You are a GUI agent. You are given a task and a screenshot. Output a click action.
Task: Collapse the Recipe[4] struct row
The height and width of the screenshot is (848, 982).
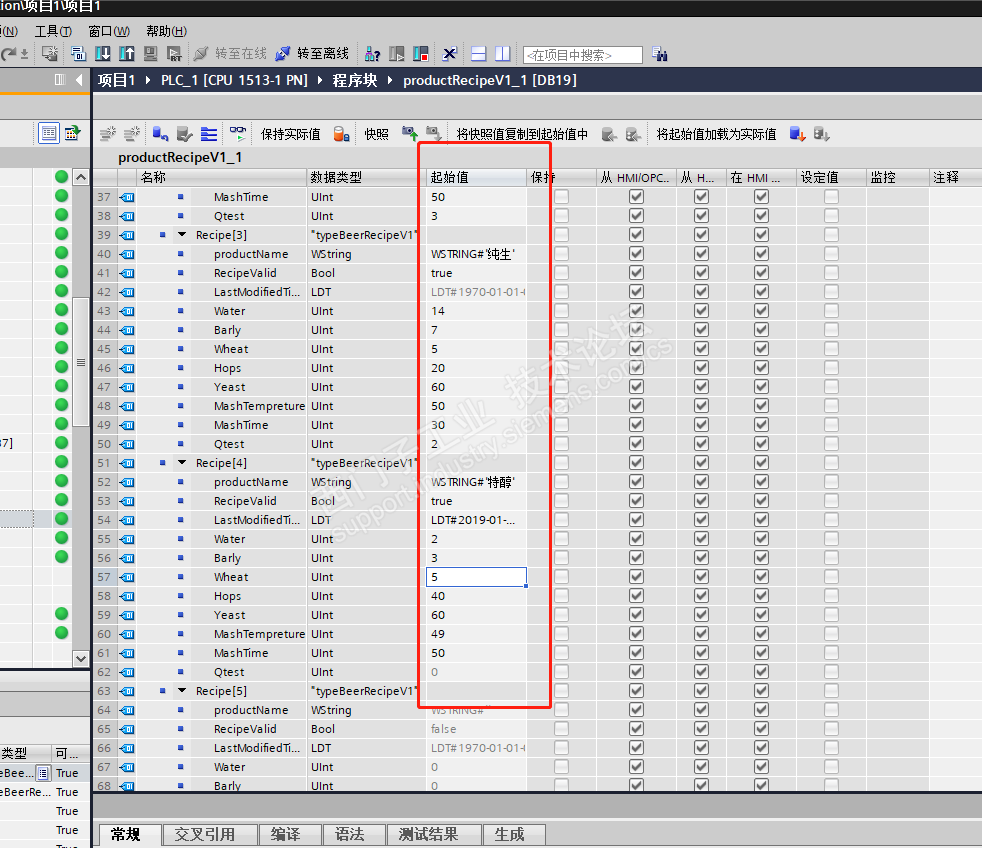point(182,463)
